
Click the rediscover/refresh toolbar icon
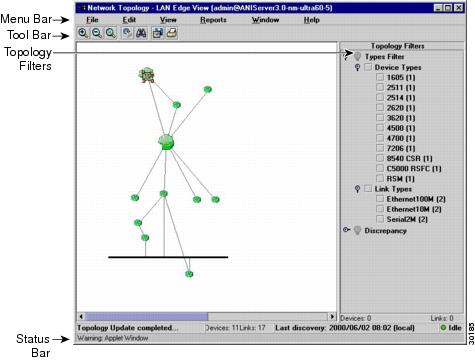pos(127,33)
